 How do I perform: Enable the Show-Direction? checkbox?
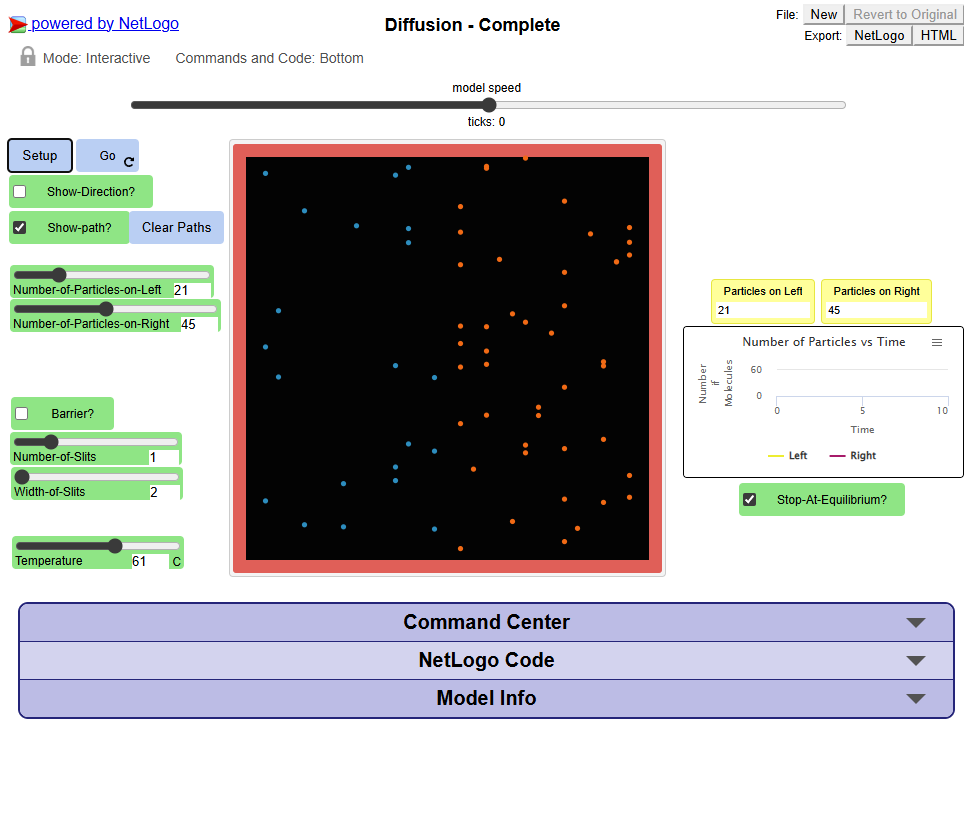point(19,191)
